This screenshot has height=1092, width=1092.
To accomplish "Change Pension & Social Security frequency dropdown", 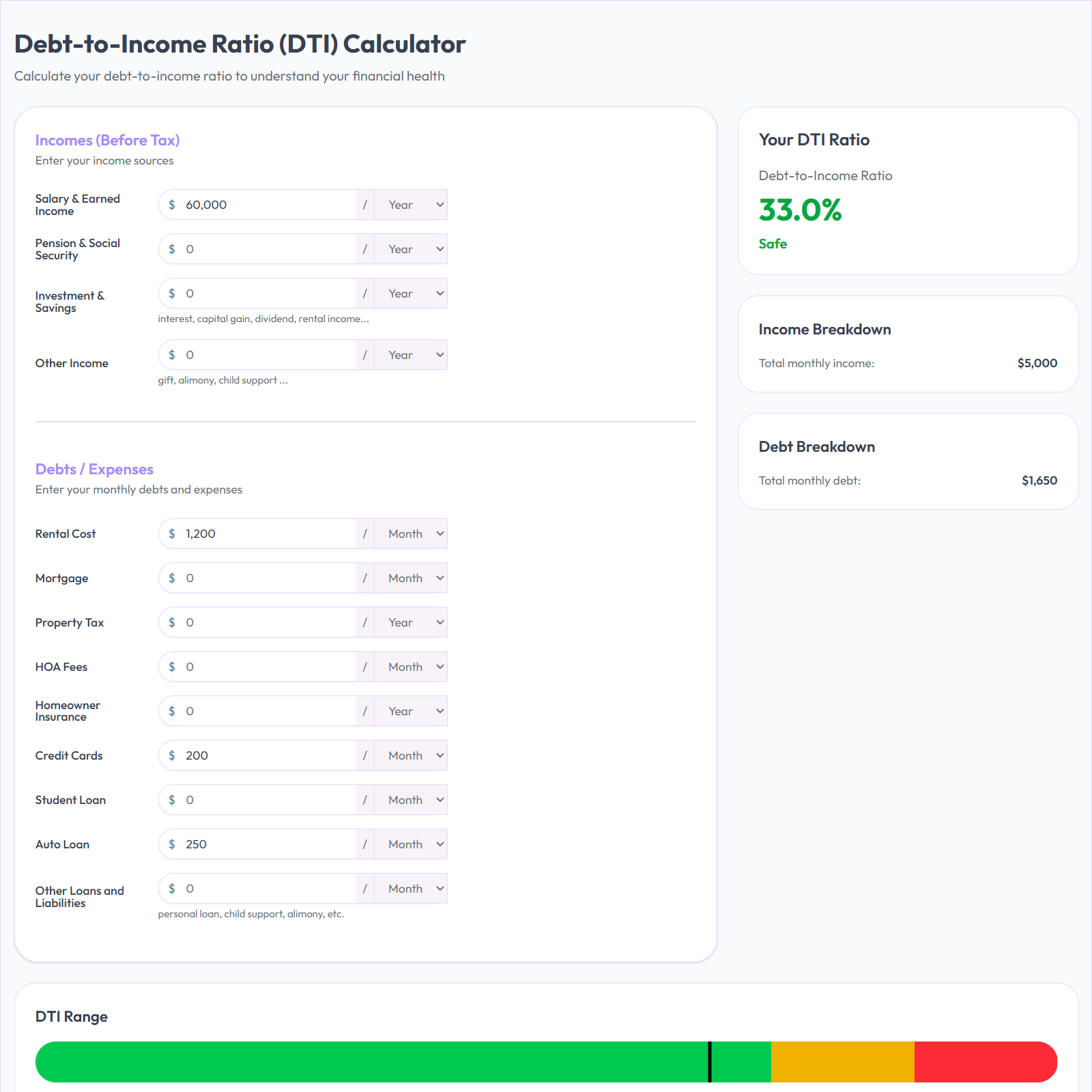I will (410, 248).
